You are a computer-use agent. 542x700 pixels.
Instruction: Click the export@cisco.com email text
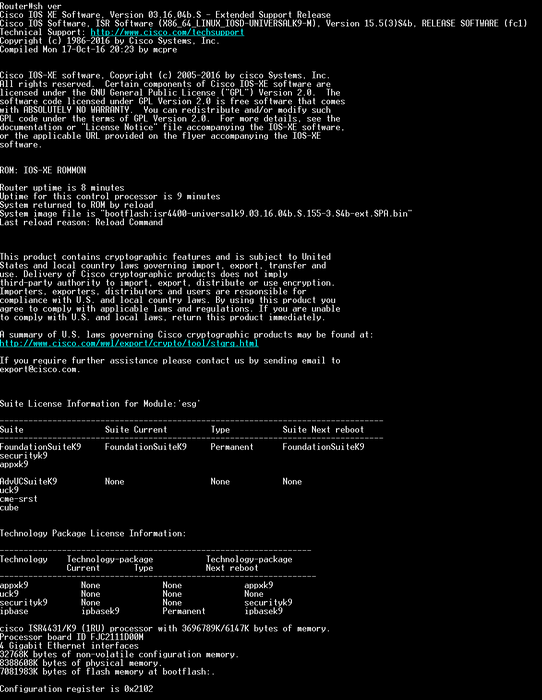point(40,369)
